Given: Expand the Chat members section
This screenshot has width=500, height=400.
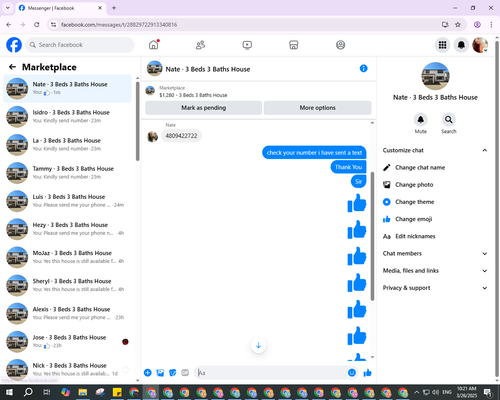Looking at the screenshot, I should [x=484, y=254].
